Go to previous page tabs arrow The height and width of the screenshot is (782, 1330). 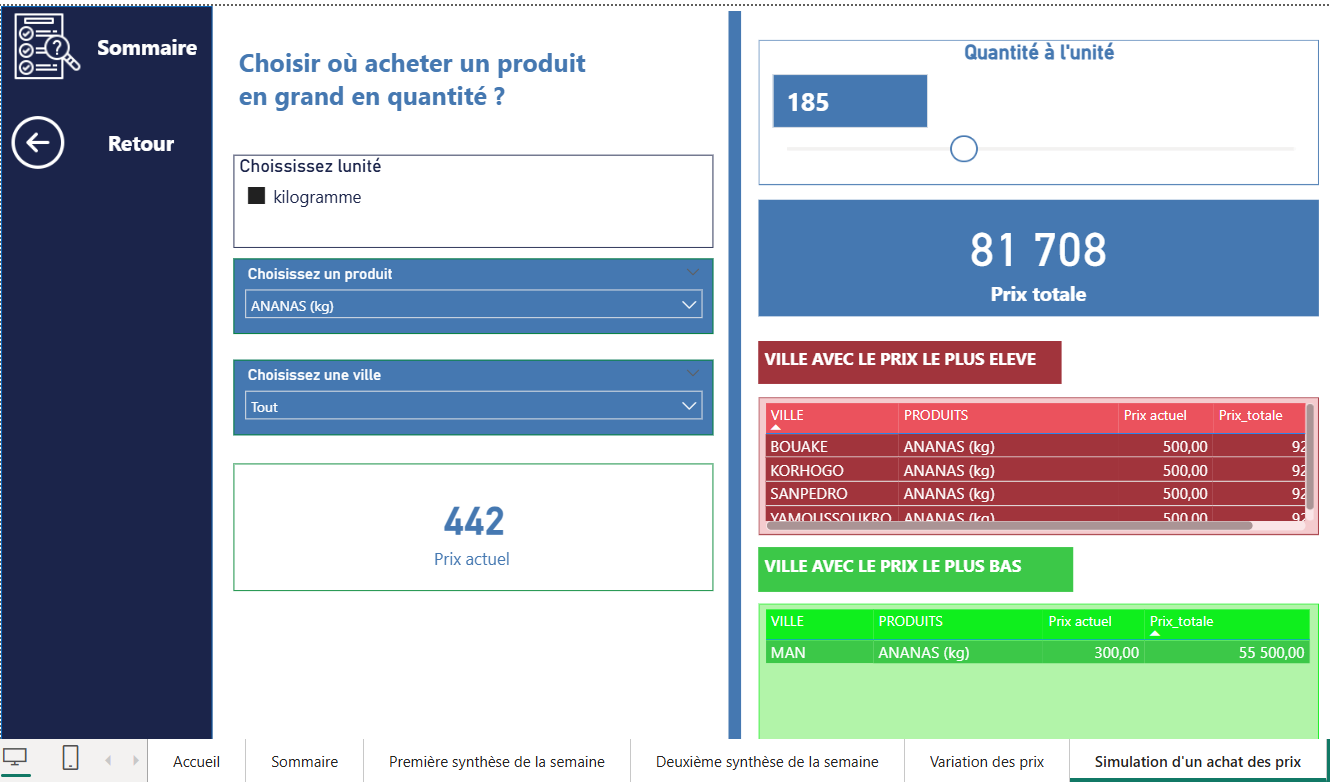[109, 761]
